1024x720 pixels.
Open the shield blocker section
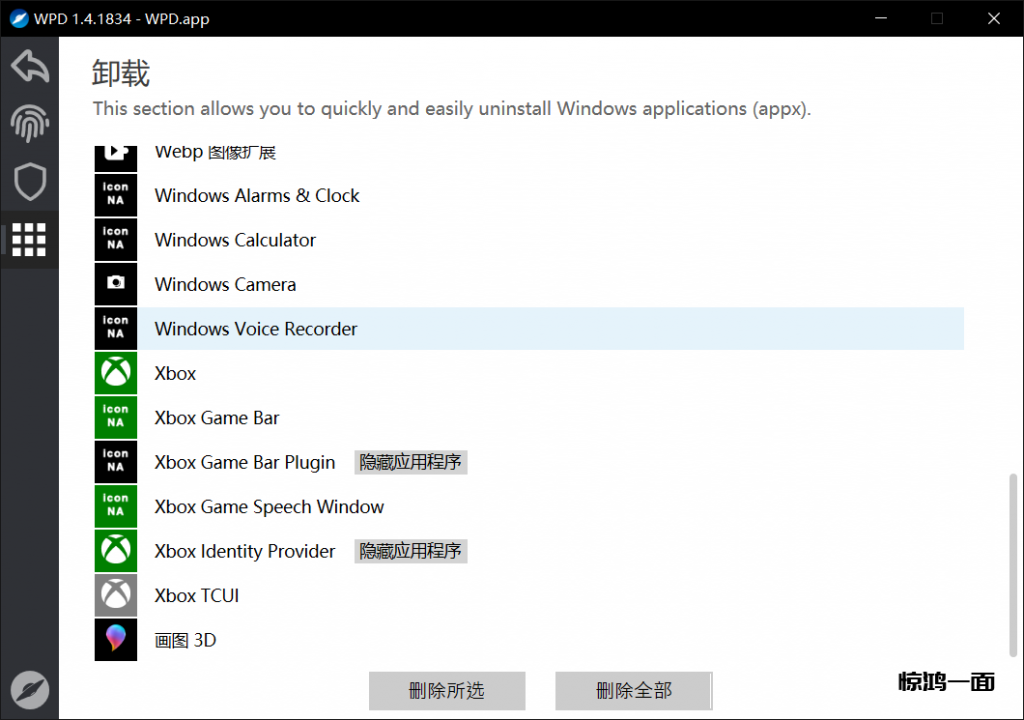pyautogui.click(x=29, y=182)
